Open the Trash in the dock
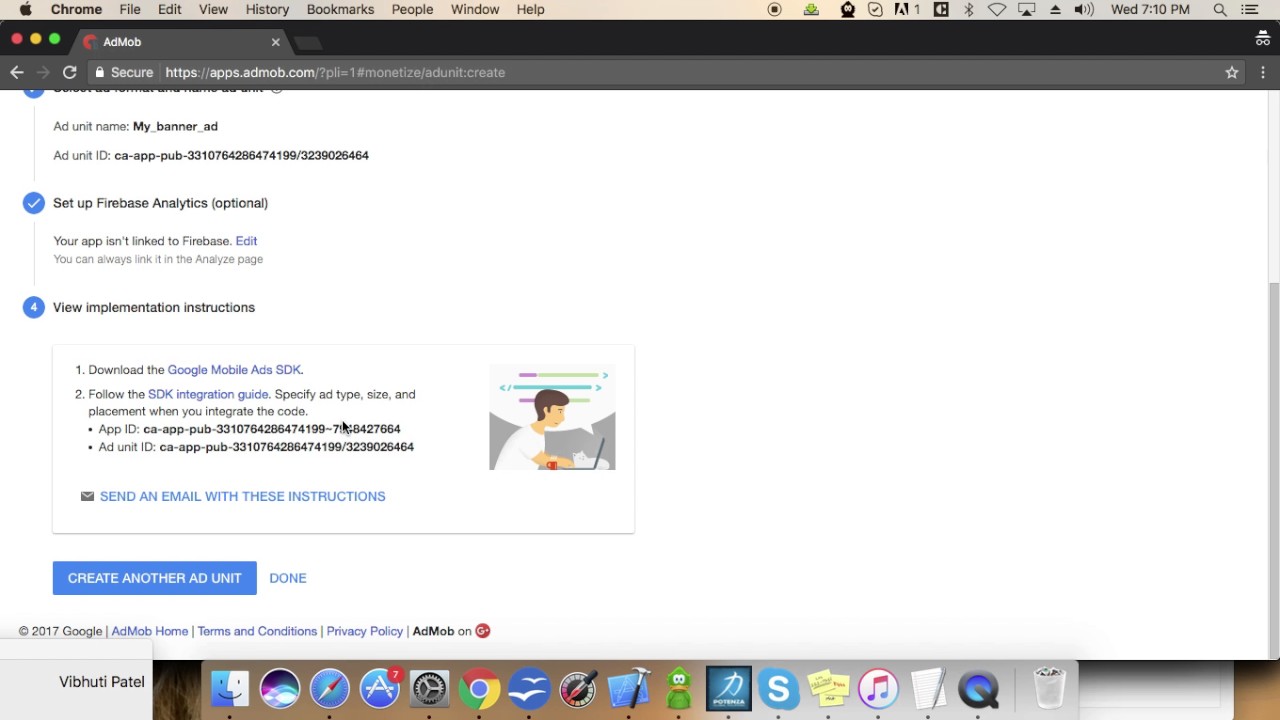1280x720 pixels. pos(1049,688)
